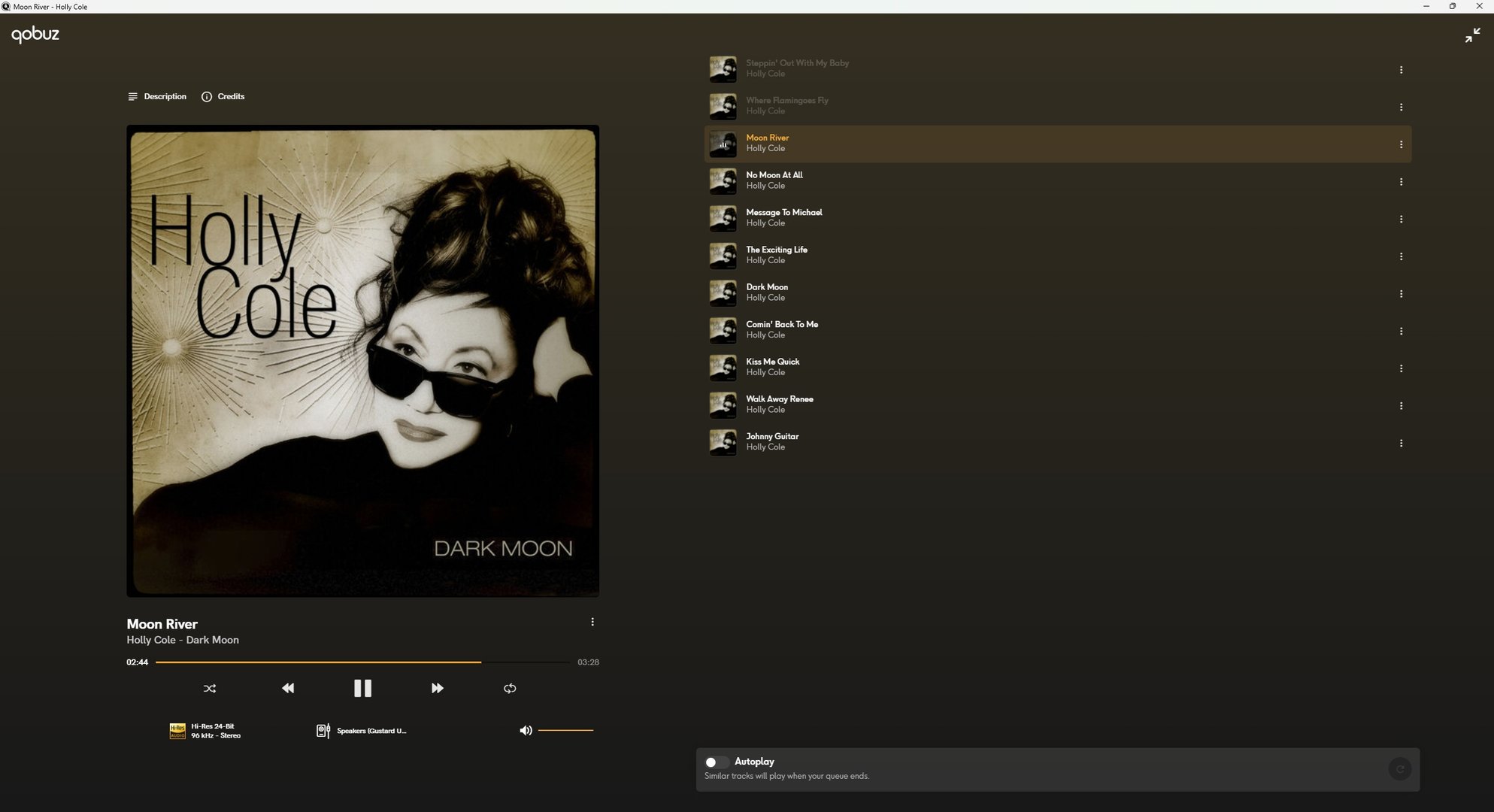
Task: Click the track progress bar
Action: 362,662
